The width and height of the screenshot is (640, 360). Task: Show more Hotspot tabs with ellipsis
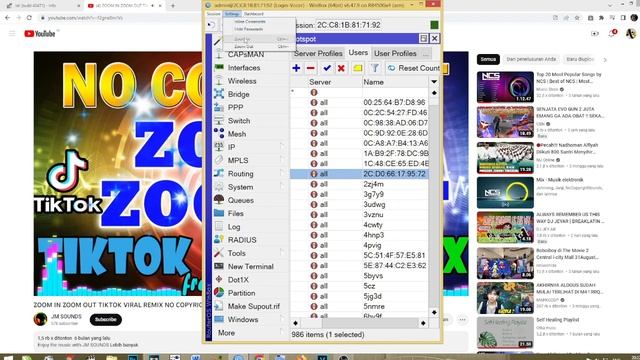coord(425,53)
